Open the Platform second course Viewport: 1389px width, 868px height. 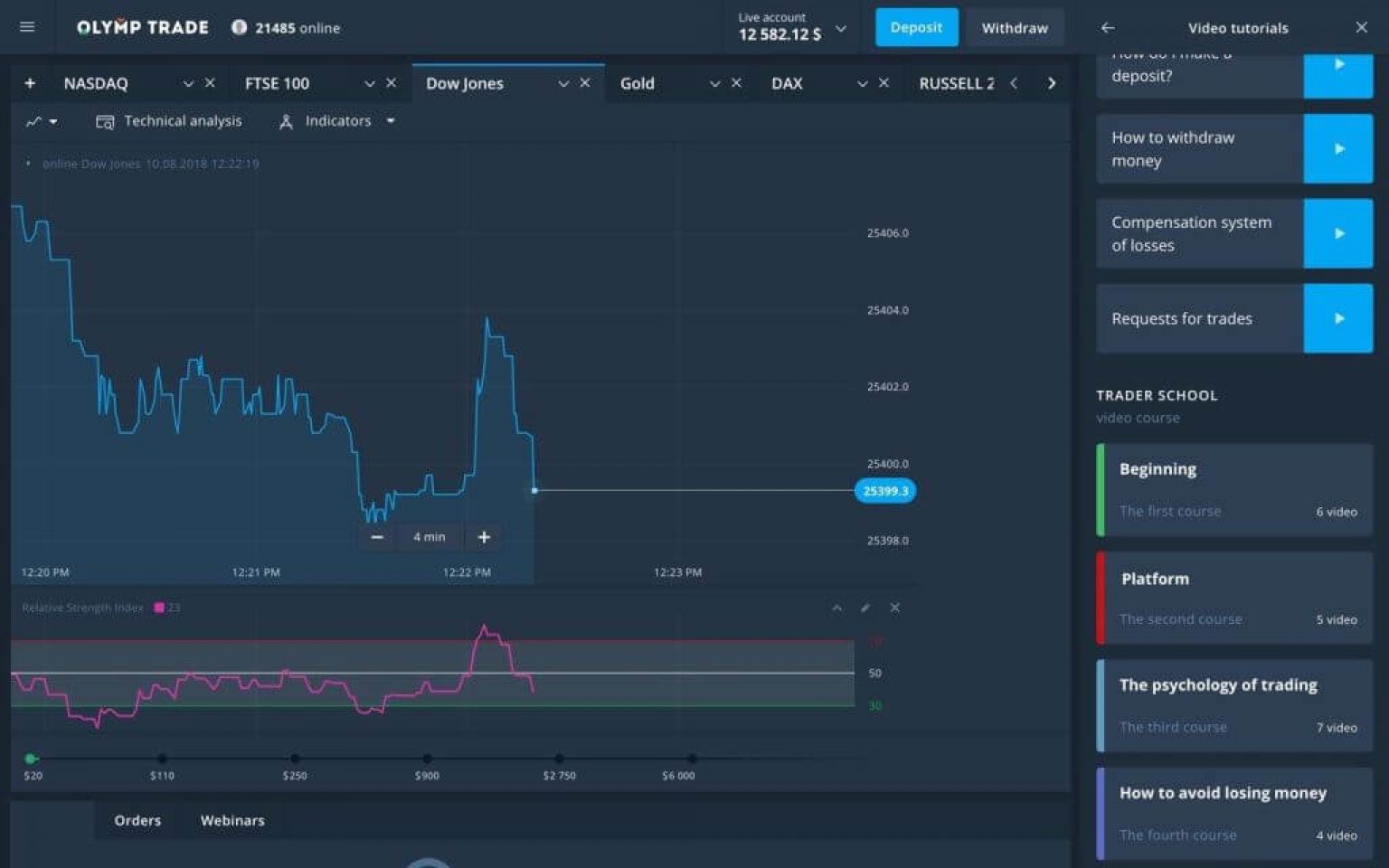click(x=1234, y=598)
